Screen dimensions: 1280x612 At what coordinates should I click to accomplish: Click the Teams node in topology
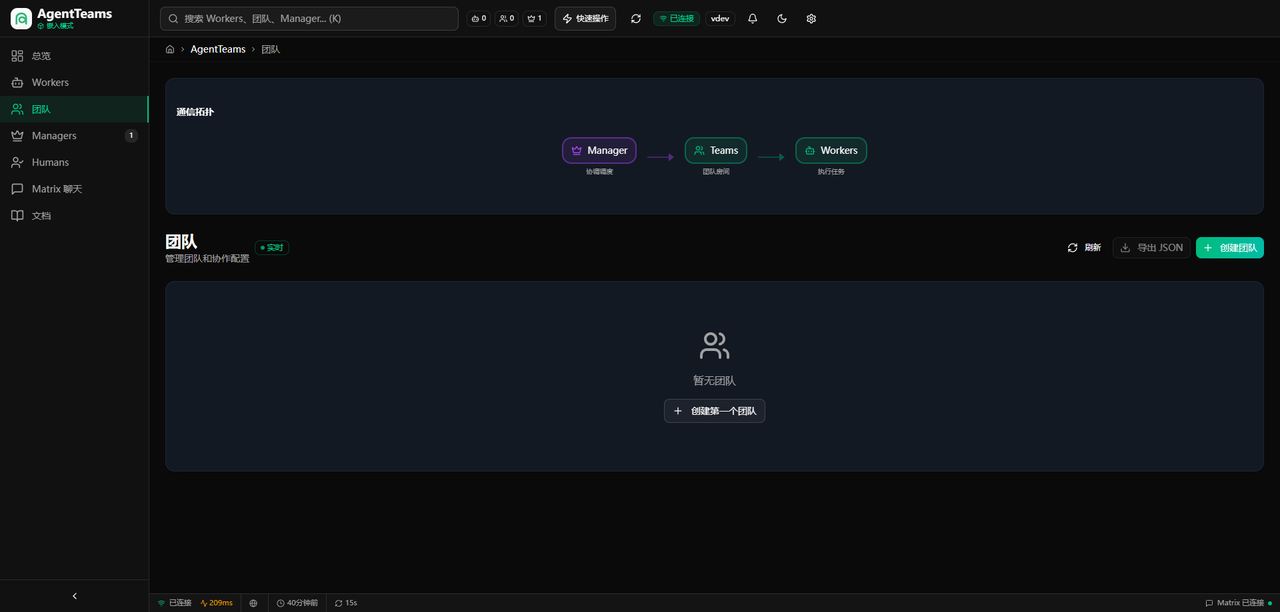click(x=716, y=150)
